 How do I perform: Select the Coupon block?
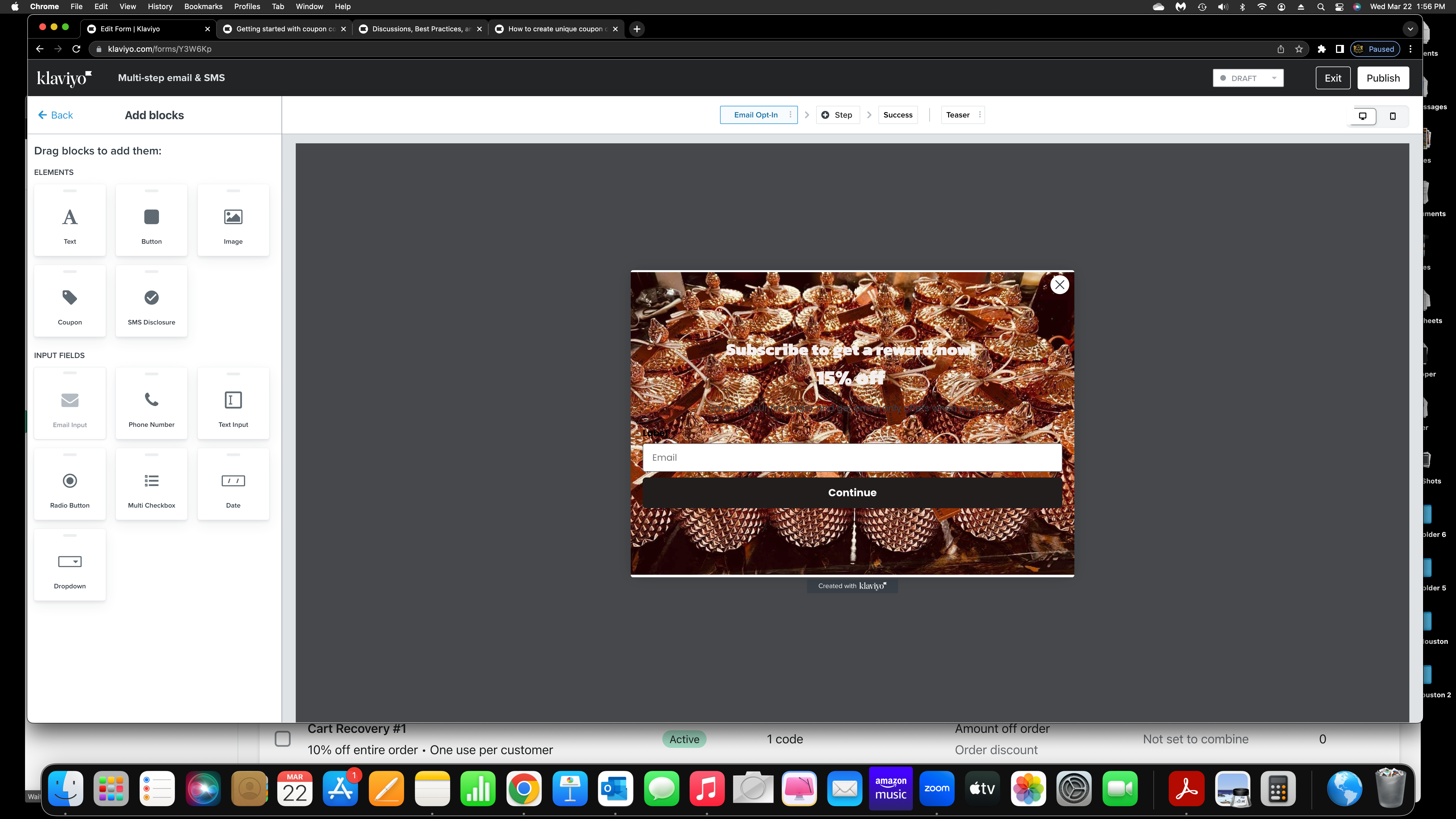click(69, 301)
